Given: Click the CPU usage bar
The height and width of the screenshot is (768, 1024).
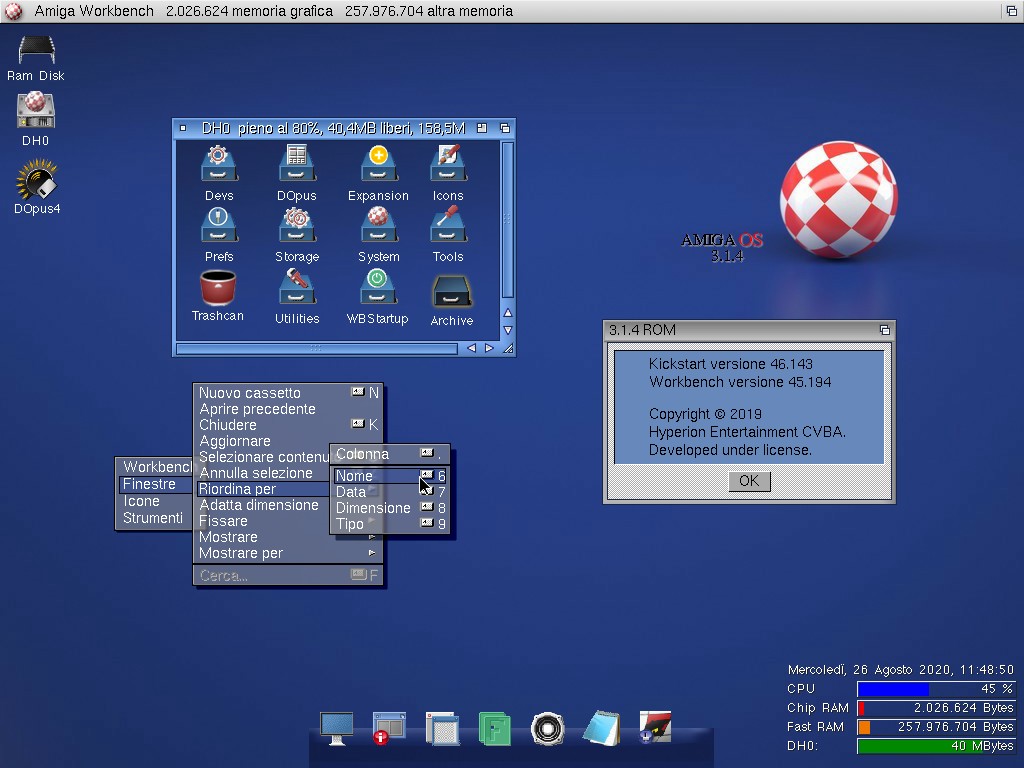Looking at the screenshot, I should [x=935, y=689].
